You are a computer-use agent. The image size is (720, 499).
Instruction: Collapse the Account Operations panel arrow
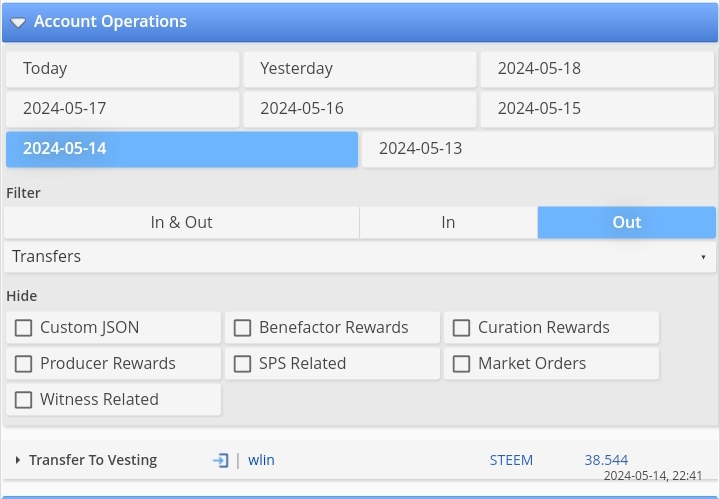click(x=18, y=22)
